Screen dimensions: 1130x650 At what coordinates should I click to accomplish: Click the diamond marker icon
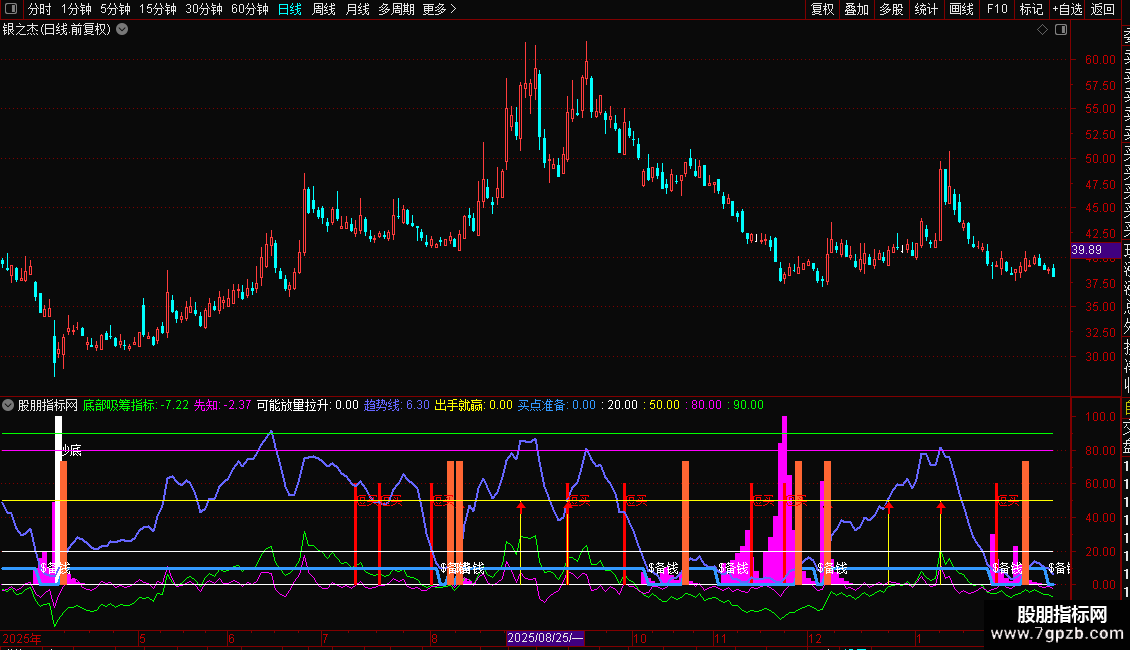(1042, 30)
